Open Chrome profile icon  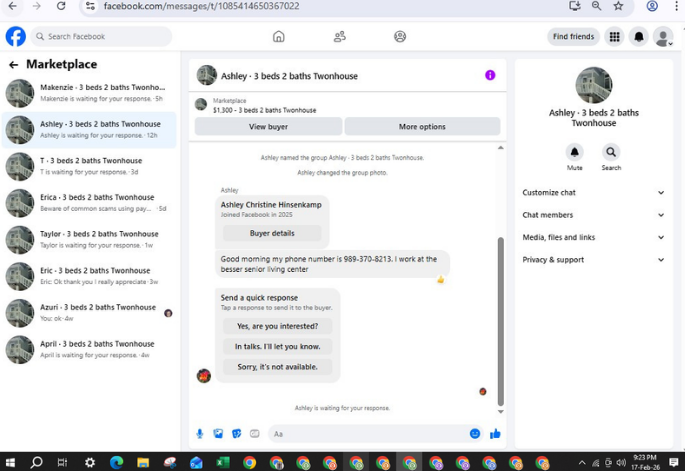pyautogui.click(x=652, y=6)
